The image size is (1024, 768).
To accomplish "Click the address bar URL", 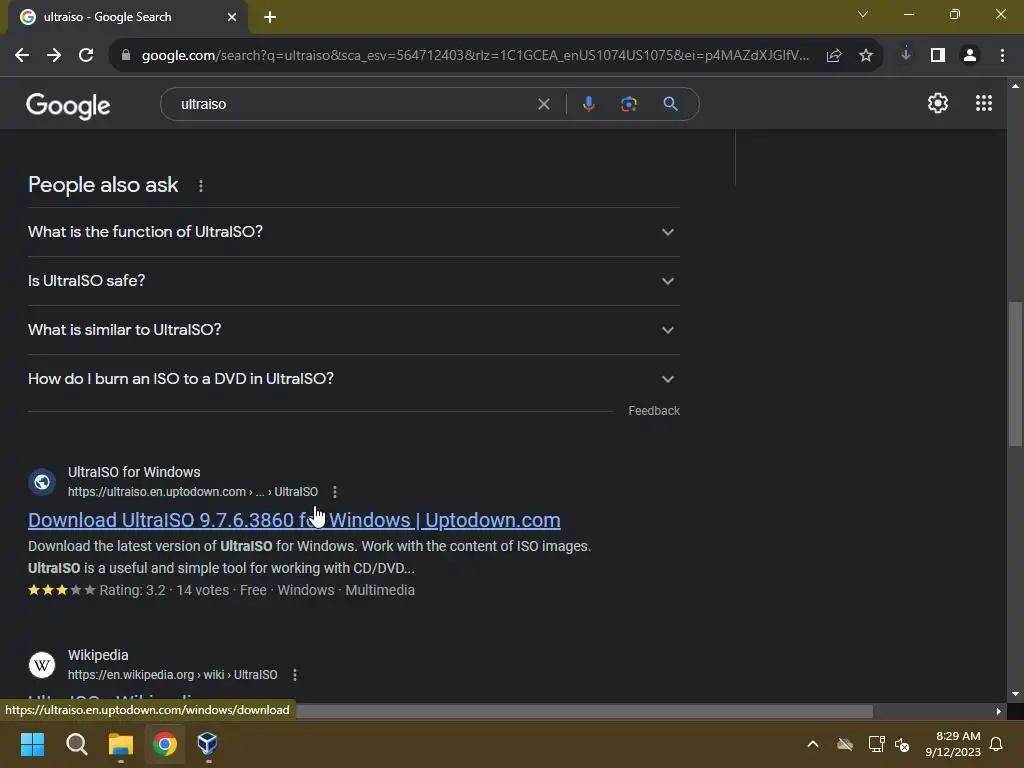I will (475, 56).
